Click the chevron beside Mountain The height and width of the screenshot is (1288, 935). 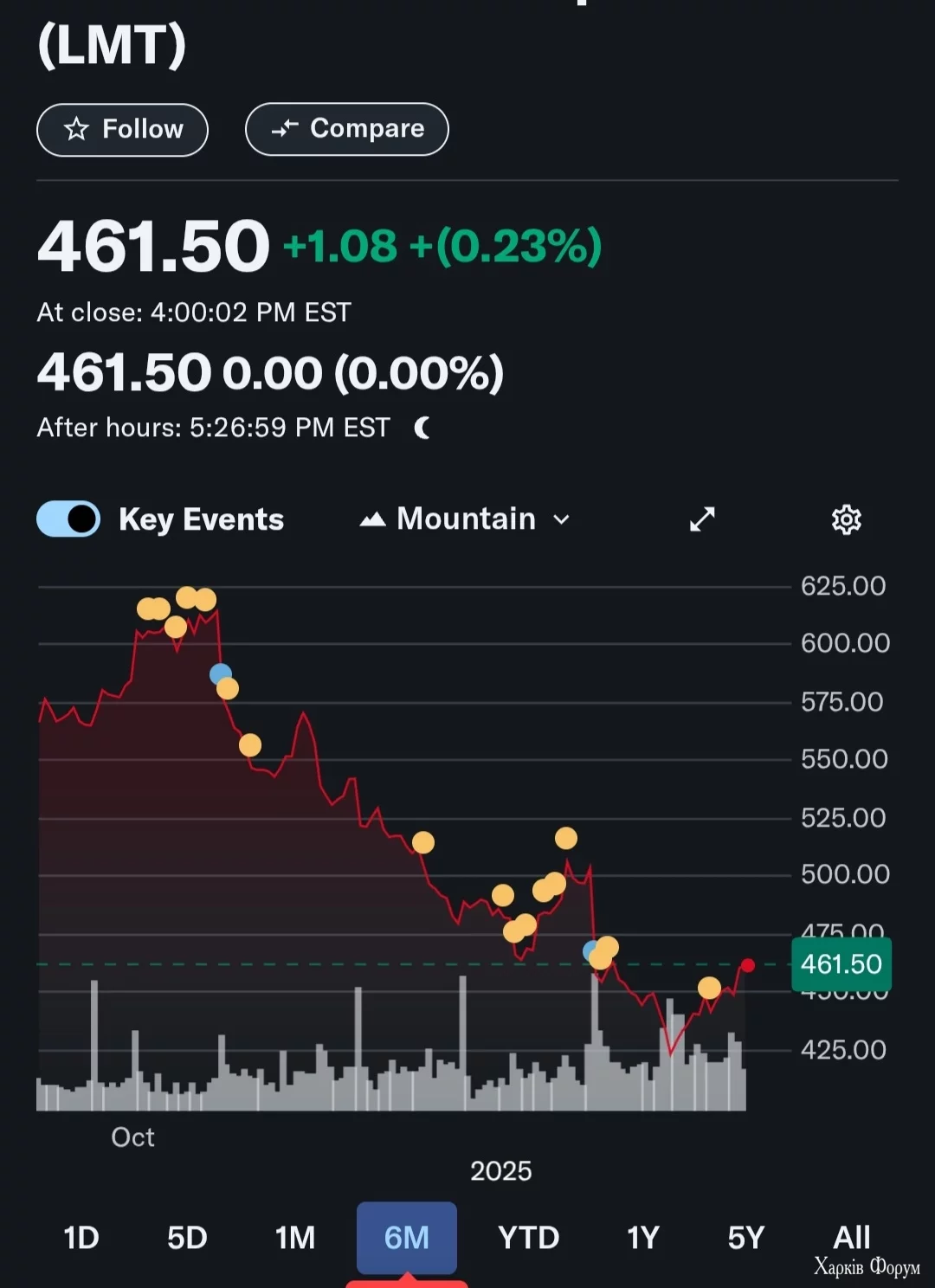562,519
